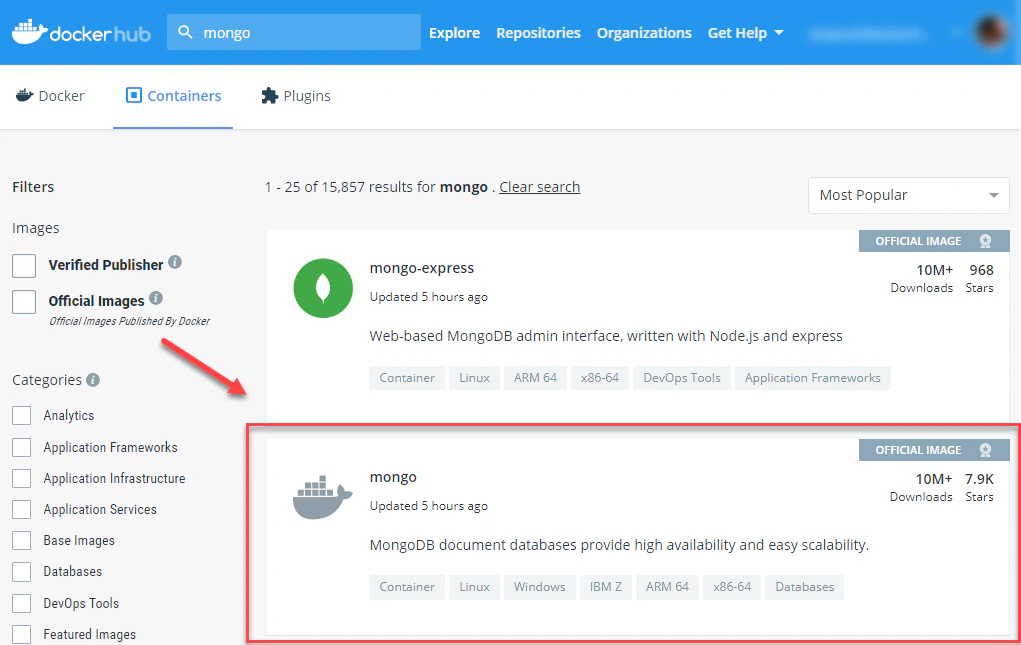
Task: Click mongo description about document databases
Action: point(619,545)
